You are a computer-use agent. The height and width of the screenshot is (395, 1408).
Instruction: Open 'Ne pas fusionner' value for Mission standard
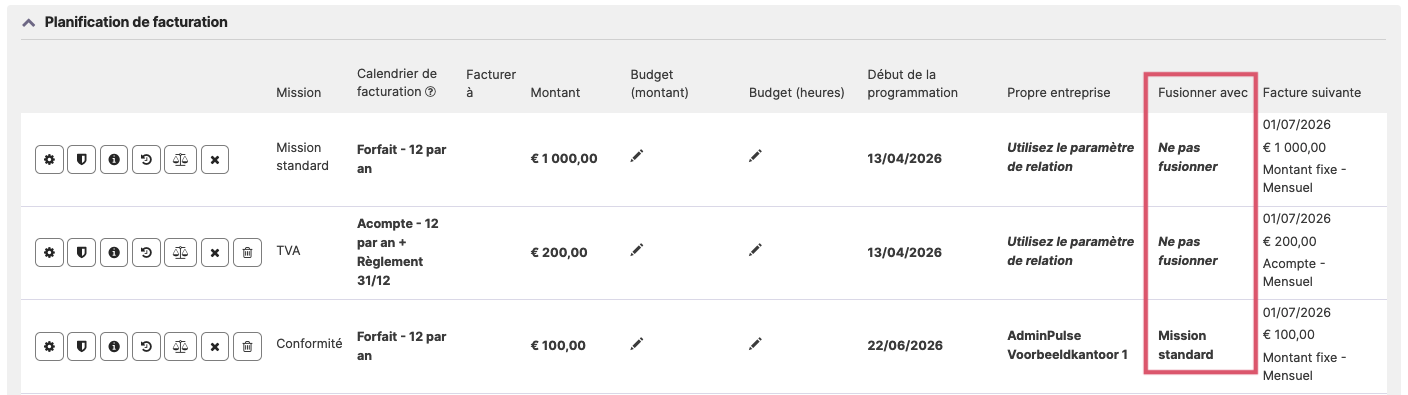tap(1188, 157)
